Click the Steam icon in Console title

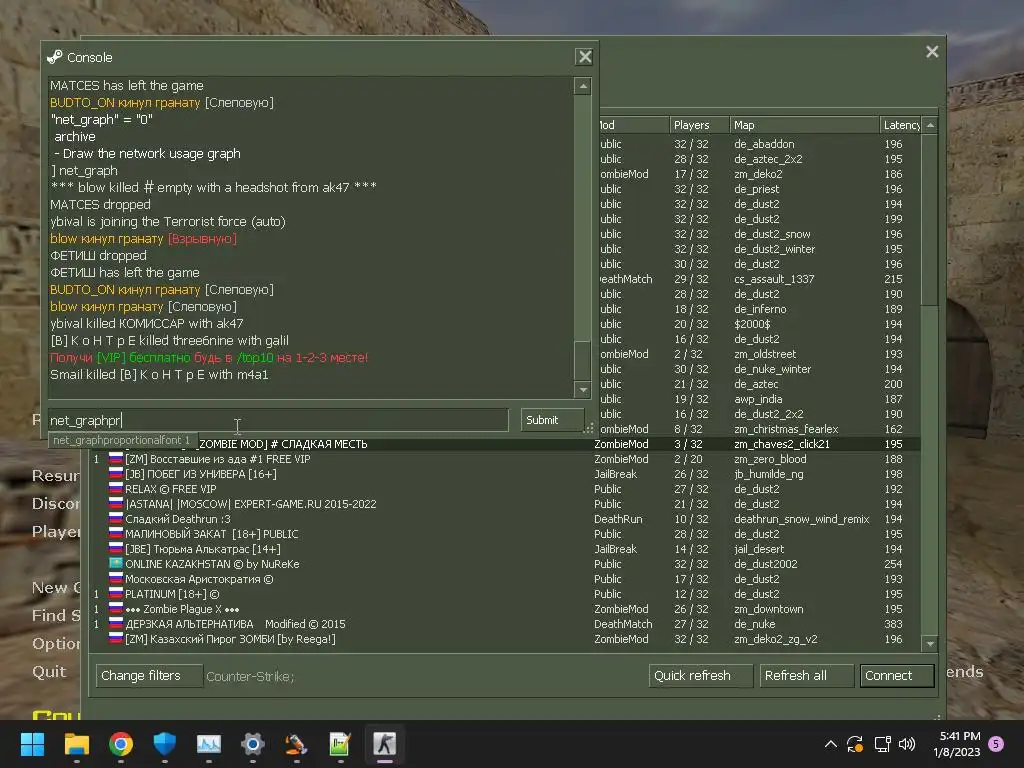[55, 57]
